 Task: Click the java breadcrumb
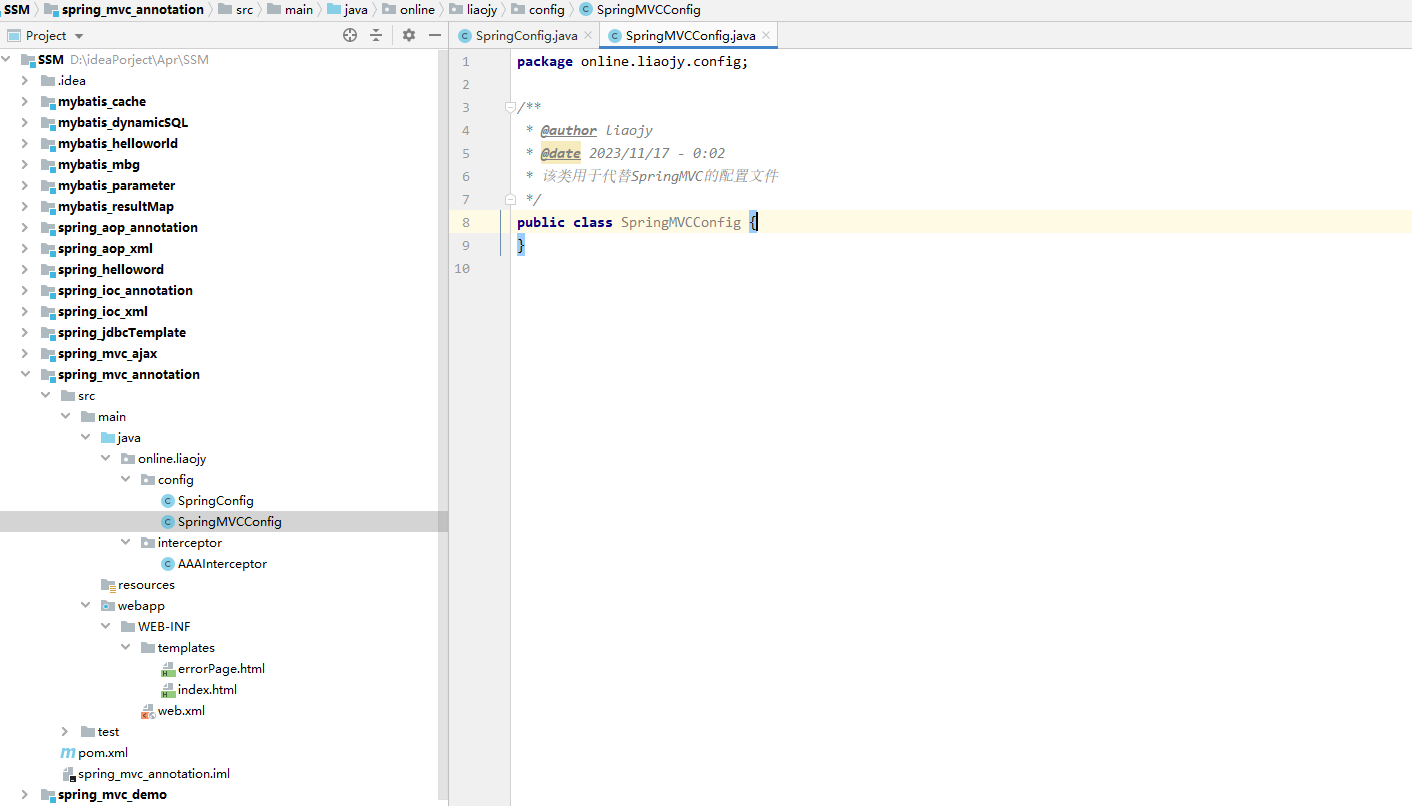pyautogui.click(x=348, y=9)
